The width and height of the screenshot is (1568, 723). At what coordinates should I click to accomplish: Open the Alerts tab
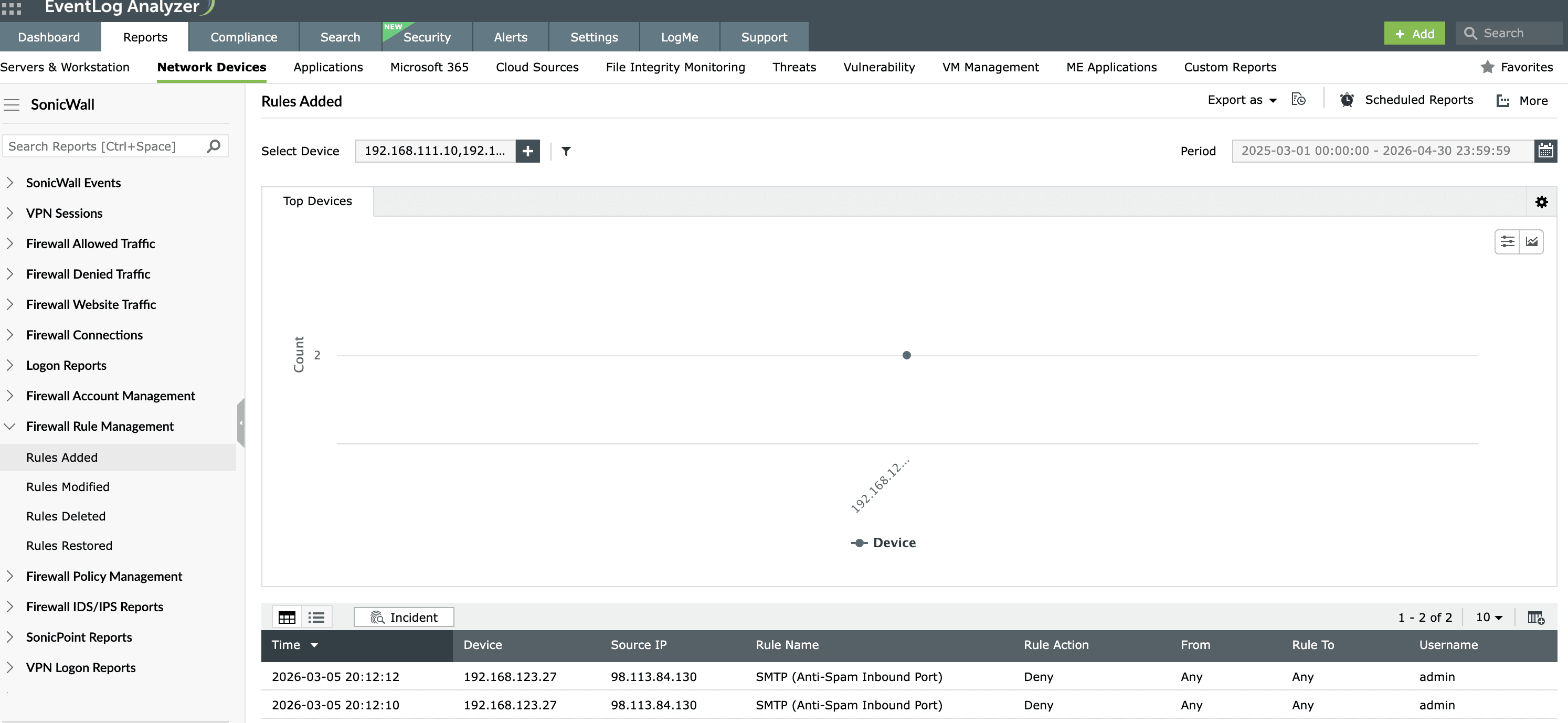pyautogui.click(x=511, y=37)
